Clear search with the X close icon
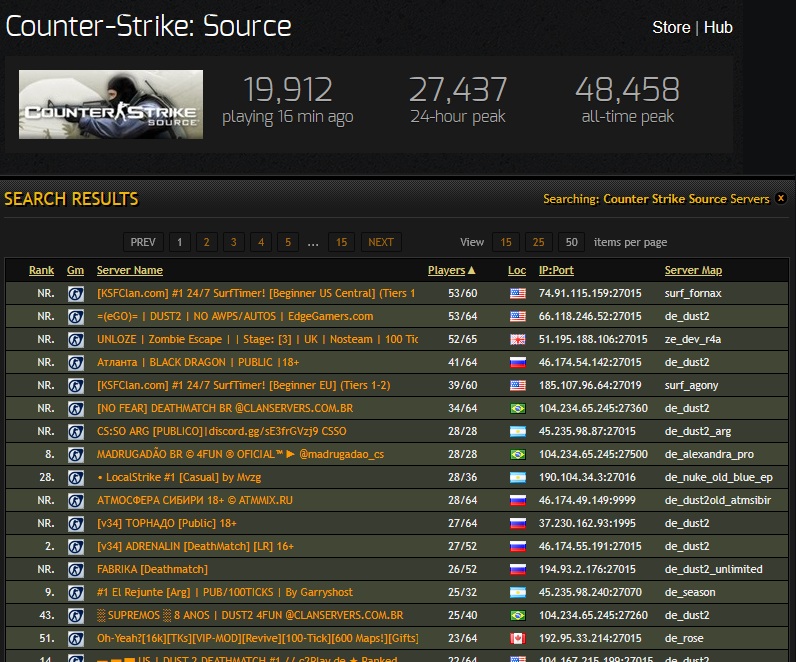Image resolution: width=796 pixels, height=662 pixels. click(781, 198)
